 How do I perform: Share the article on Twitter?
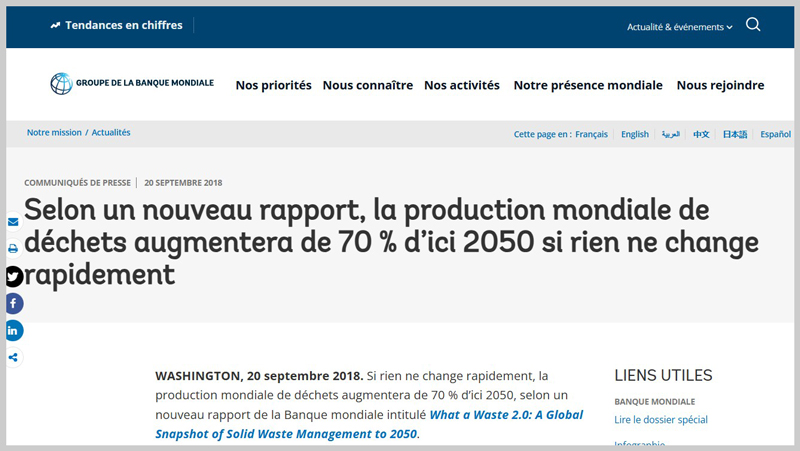coord(14,276)
